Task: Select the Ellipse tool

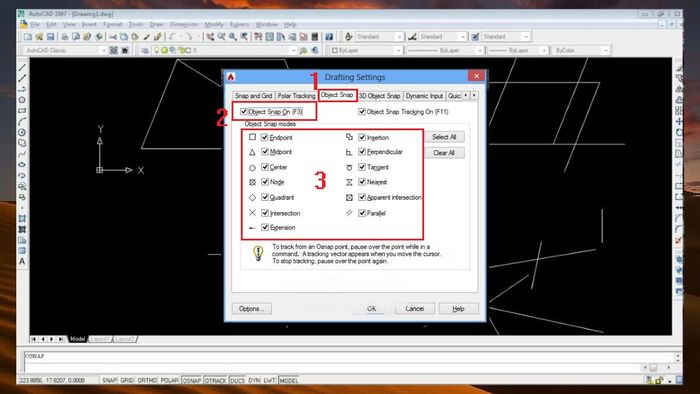Action: coord(22,165)
